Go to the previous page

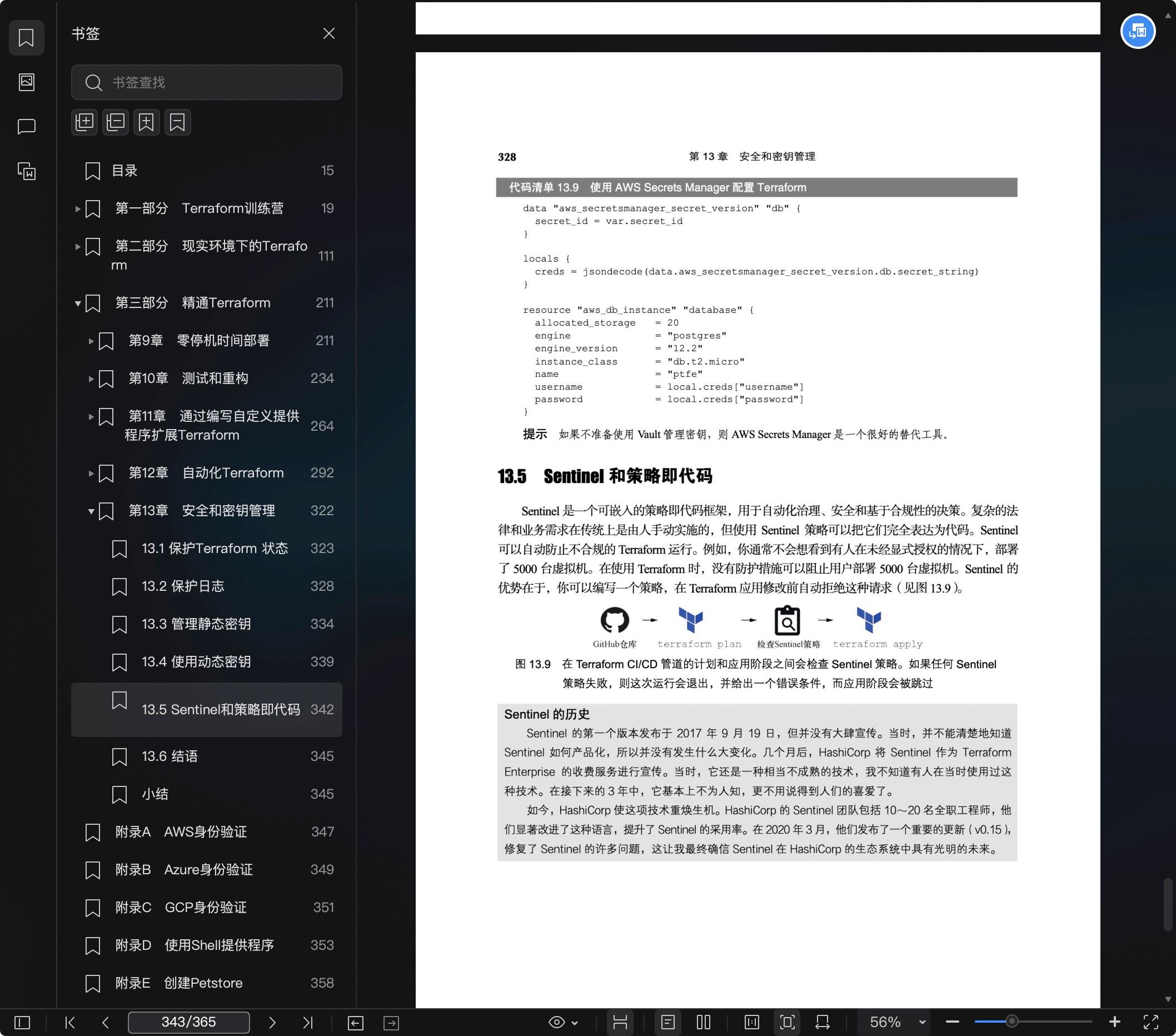(x=105, y=1022)
